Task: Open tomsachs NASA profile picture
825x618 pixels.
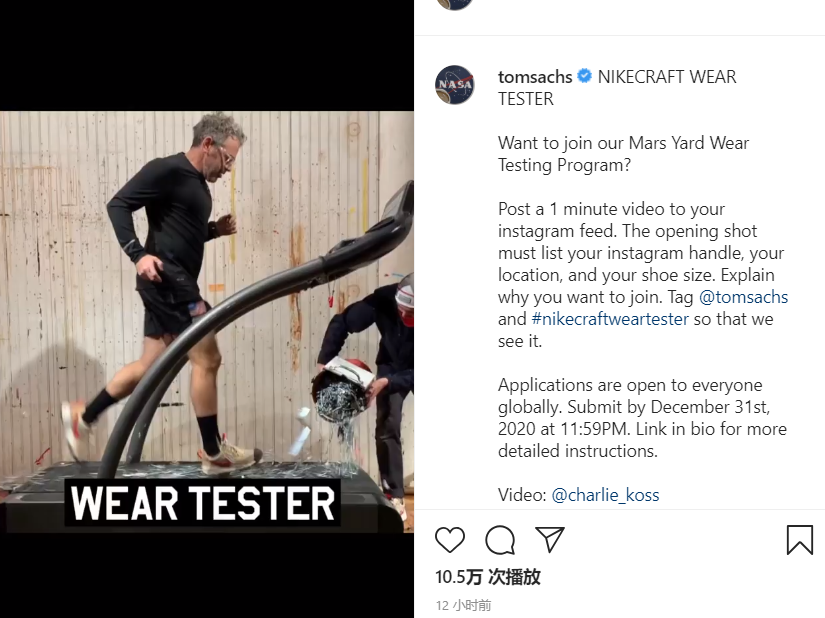Action: [x=455, y=85]
